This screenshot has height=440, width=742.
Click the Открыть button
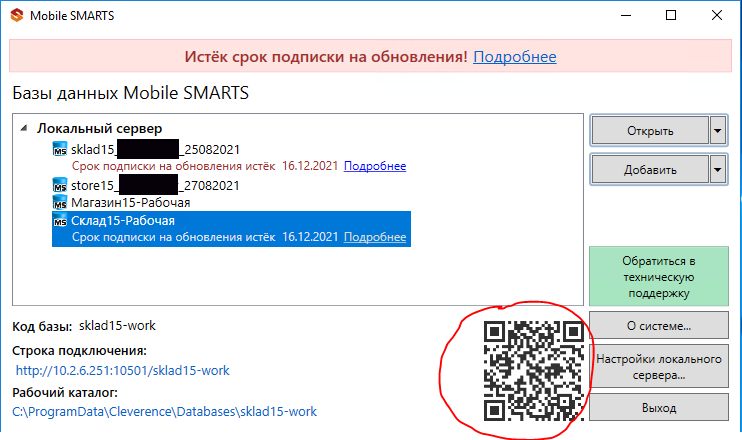point(650,131)
